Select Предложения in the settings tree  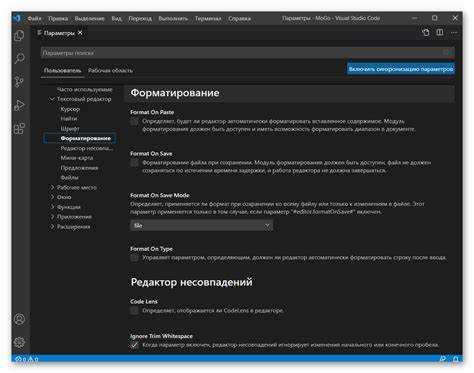pyautogui.click(x=79, y=168)
